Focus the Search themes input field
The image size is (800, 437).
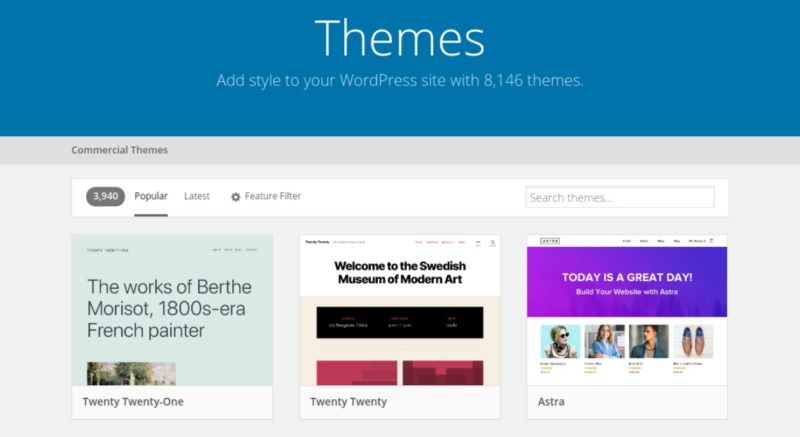[620, 197]
